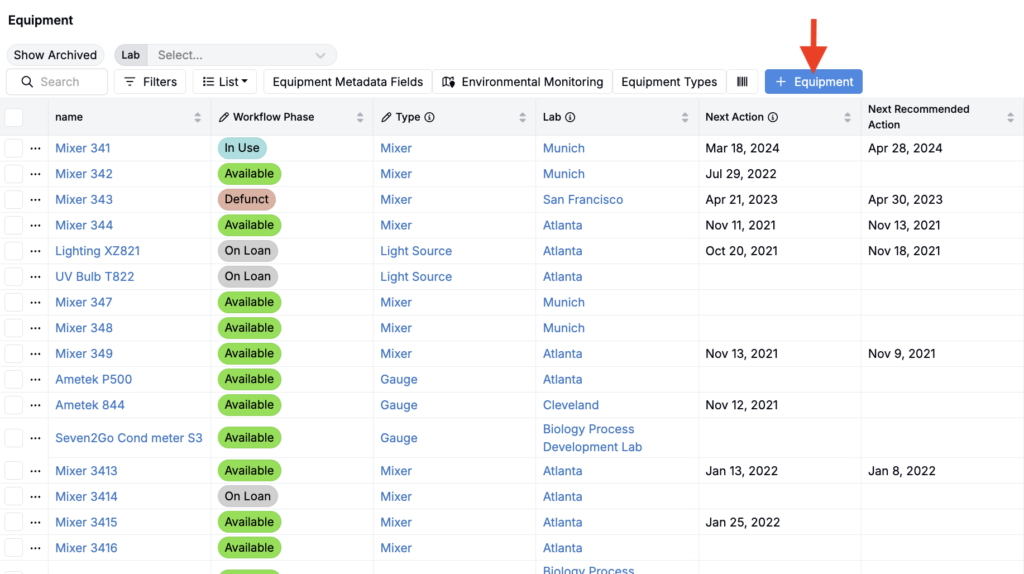The width and height of the screenshot is (1024, 574).
Task: Check the box for Mixer 343 row
Action: (x=14, y=200)
